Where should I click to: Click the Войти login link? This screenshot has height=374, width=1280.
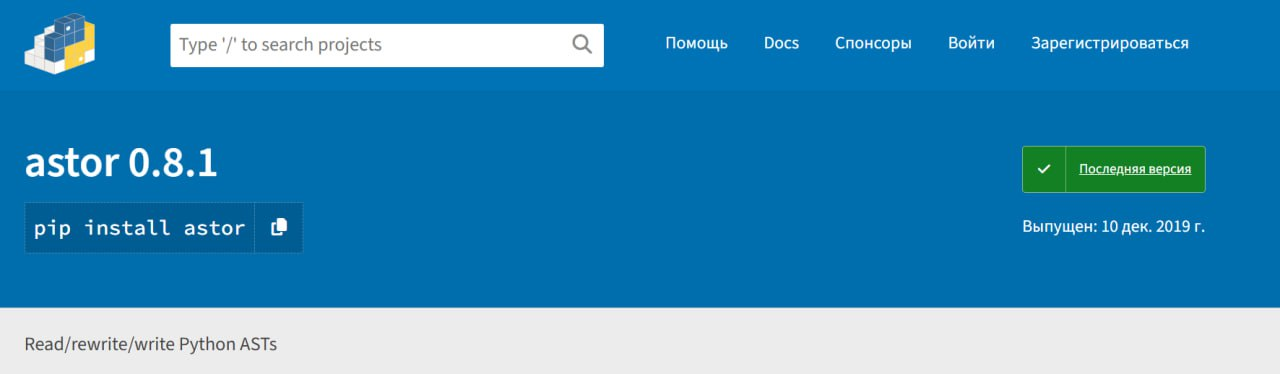[971, 43]
